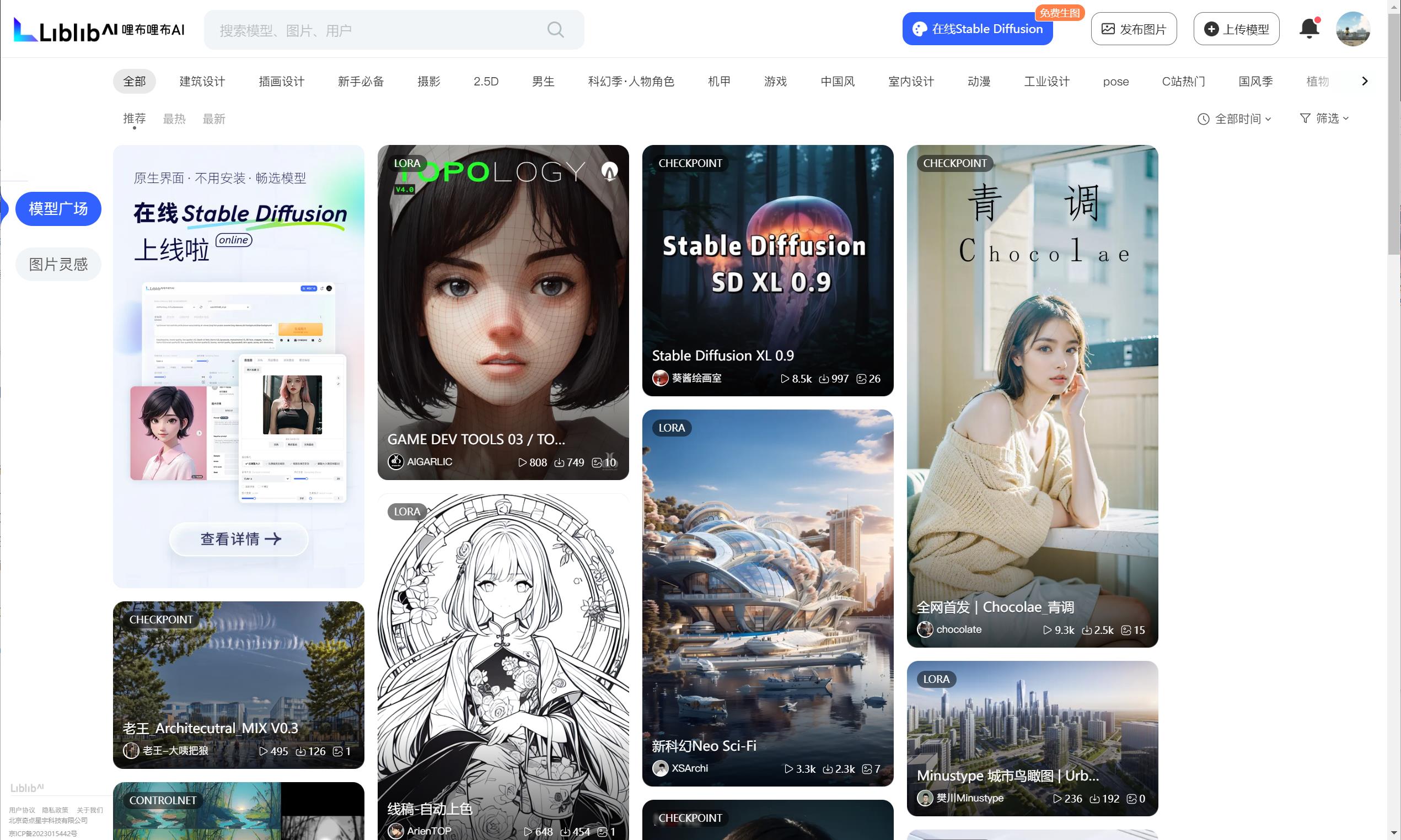Click chocolate author avatar

pyautogui.click(x=925, y=629)
